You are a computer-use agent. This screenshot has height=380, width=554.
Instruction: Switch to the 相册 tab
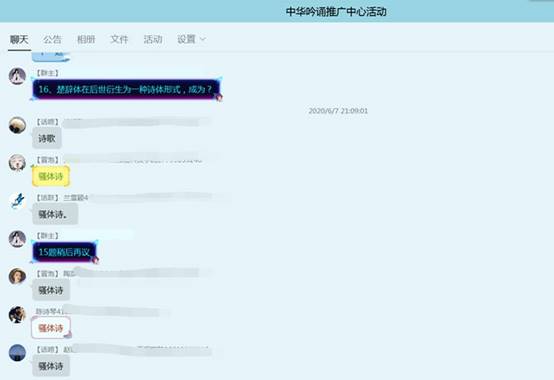coord(86,39)
